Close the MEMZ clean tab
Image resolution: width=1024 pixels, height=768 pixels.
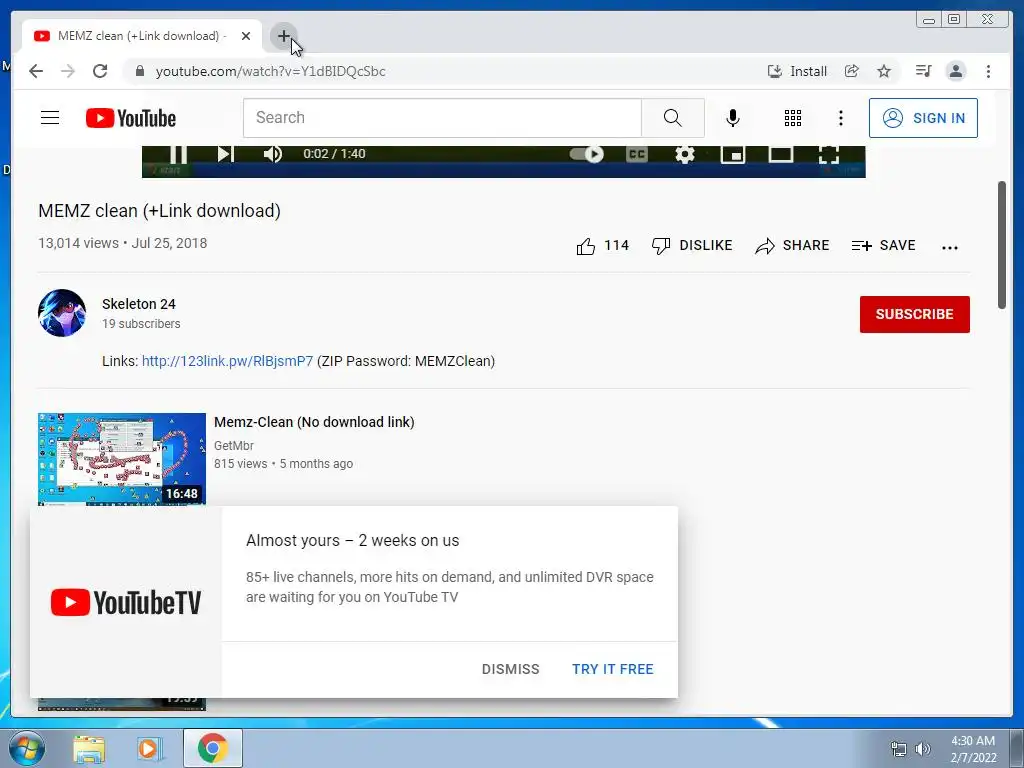[x=246, y=36]
